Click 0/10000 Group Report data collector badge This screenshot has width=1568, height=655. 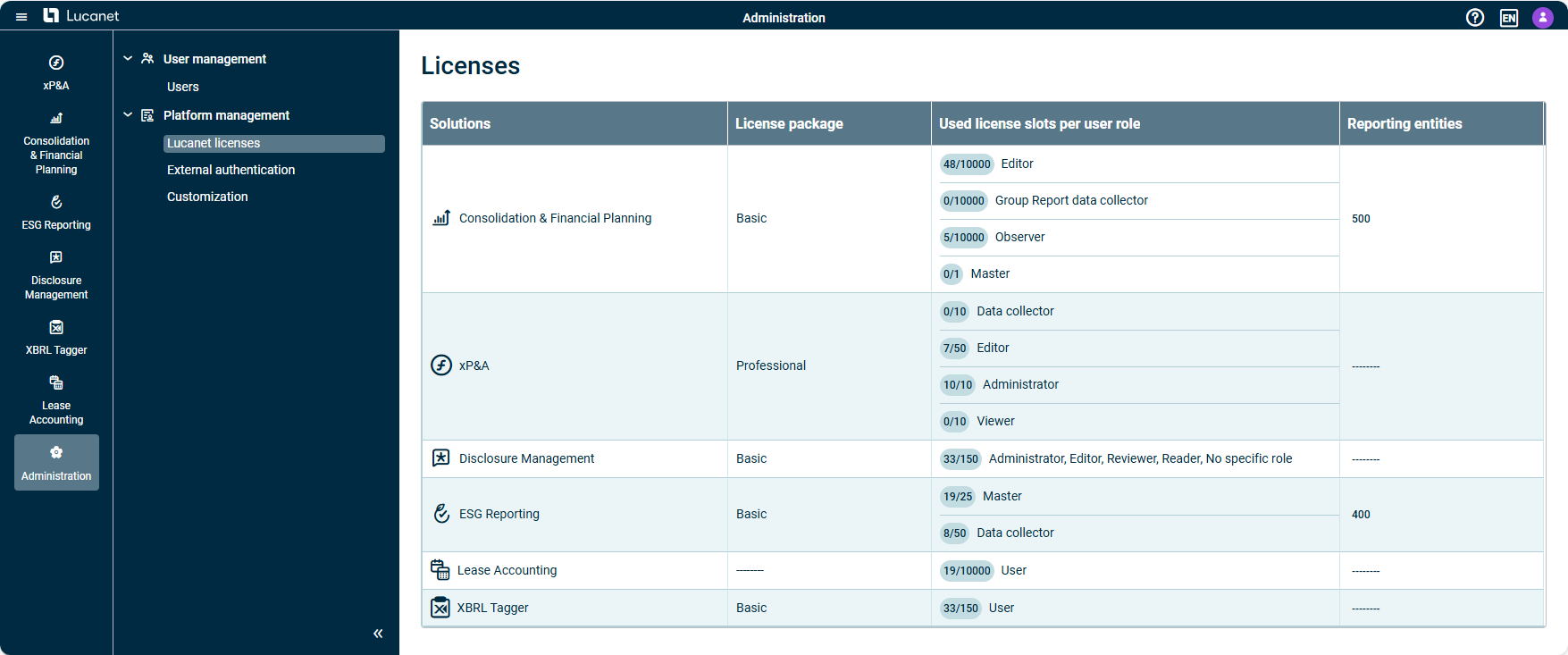pos(964,200)
